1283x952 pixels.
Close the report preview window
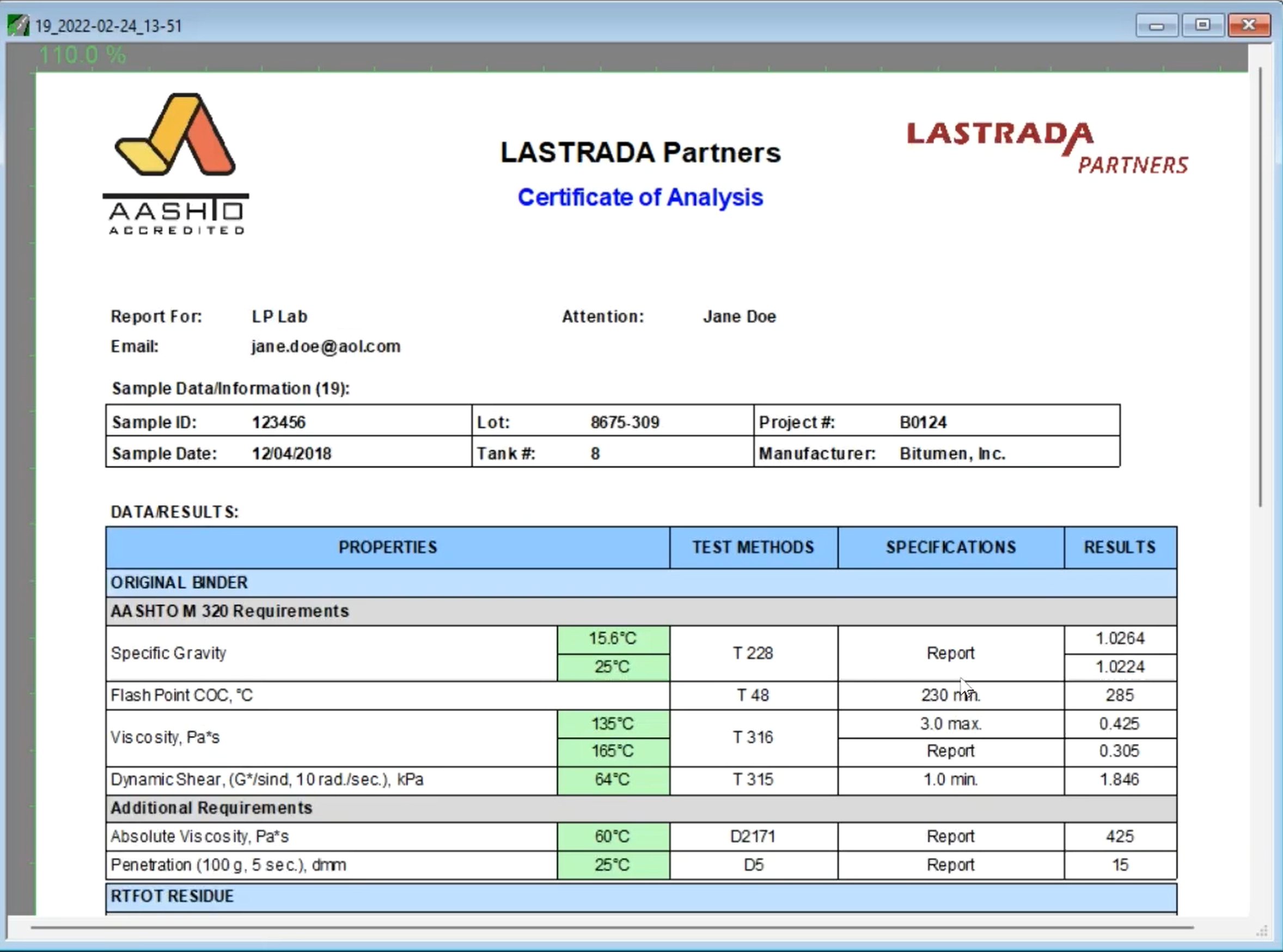pyautogui.click(x=1249, y=26)
